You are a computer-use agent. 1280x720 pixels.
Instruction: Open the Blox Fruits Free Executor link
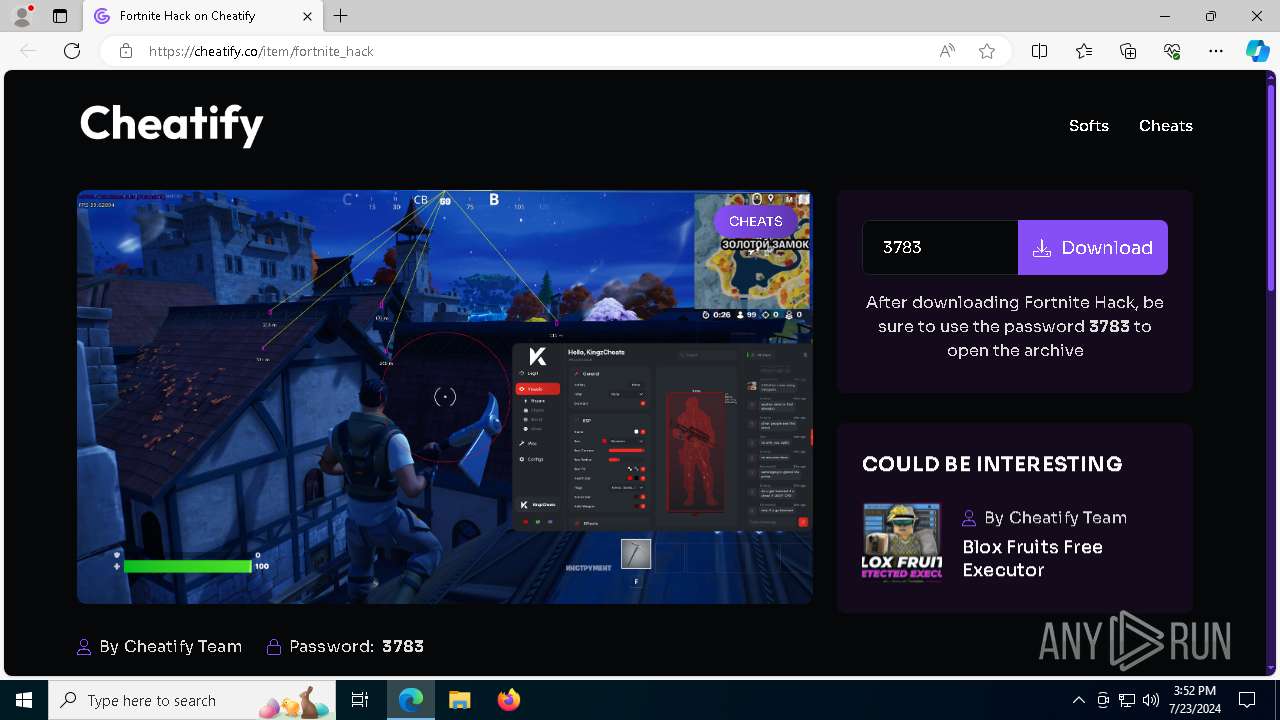click(x=1032, y=558)
